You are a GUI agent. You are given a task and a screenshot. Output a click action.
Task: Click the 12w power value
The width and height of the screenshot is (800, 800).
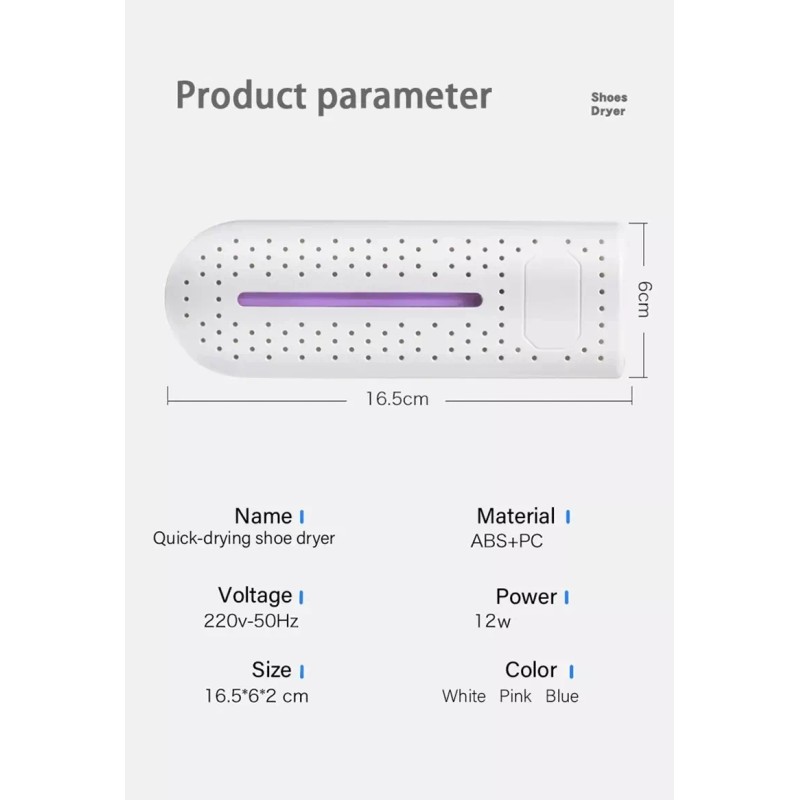(x=492, y=620)
